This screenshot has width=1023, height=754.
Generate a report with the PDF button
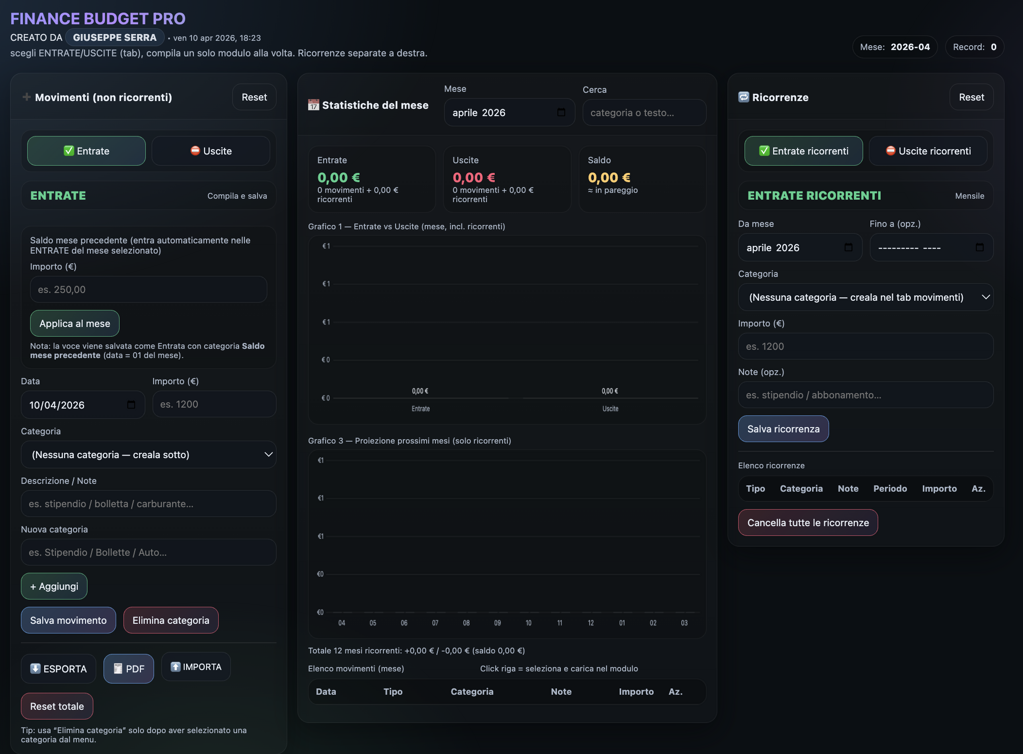[x=129, y=669]
